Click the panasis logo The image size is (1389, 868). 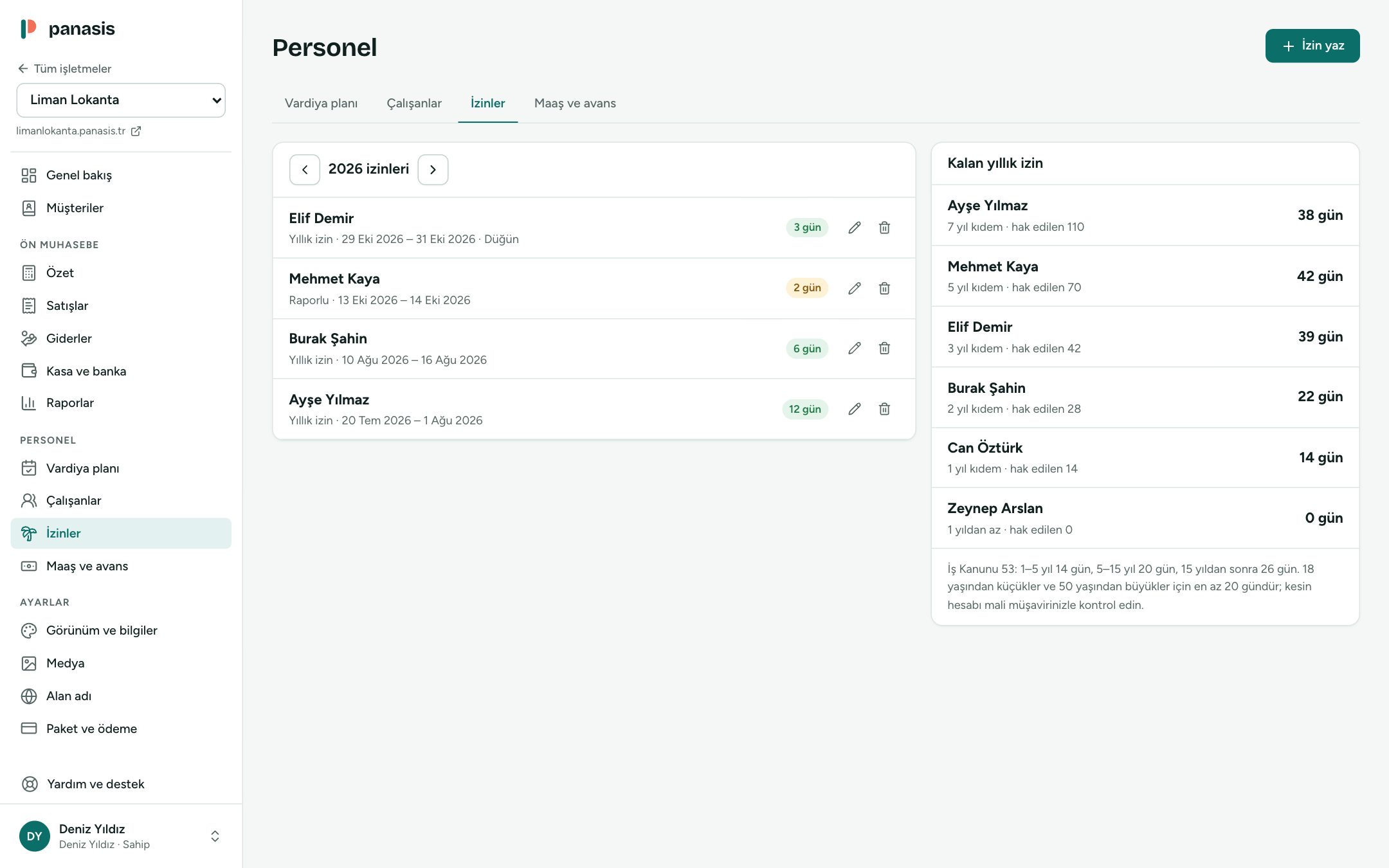pyautogui.click(x=68, y=29)
